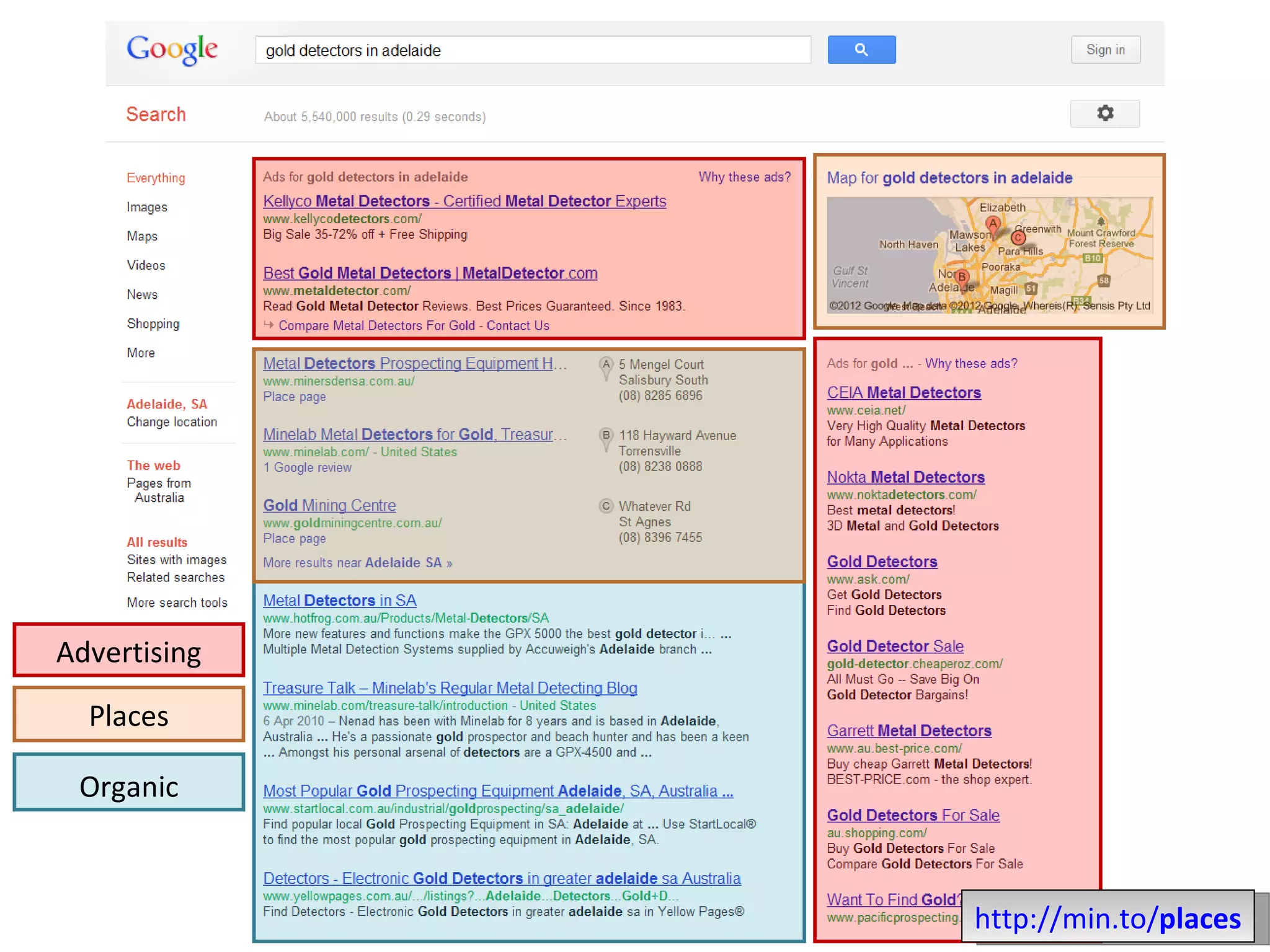Open Metal Detectors Prospecting Equipment place result
This screenshot has height=952, width=1270.
[x=415, y=363]
